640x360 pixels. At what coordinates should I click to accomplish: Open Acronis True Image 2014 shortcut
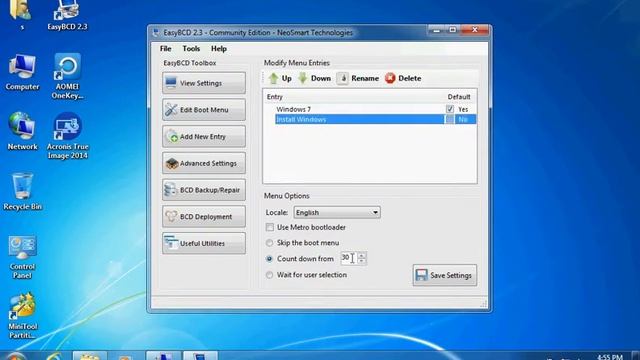(x=67, y=136)
